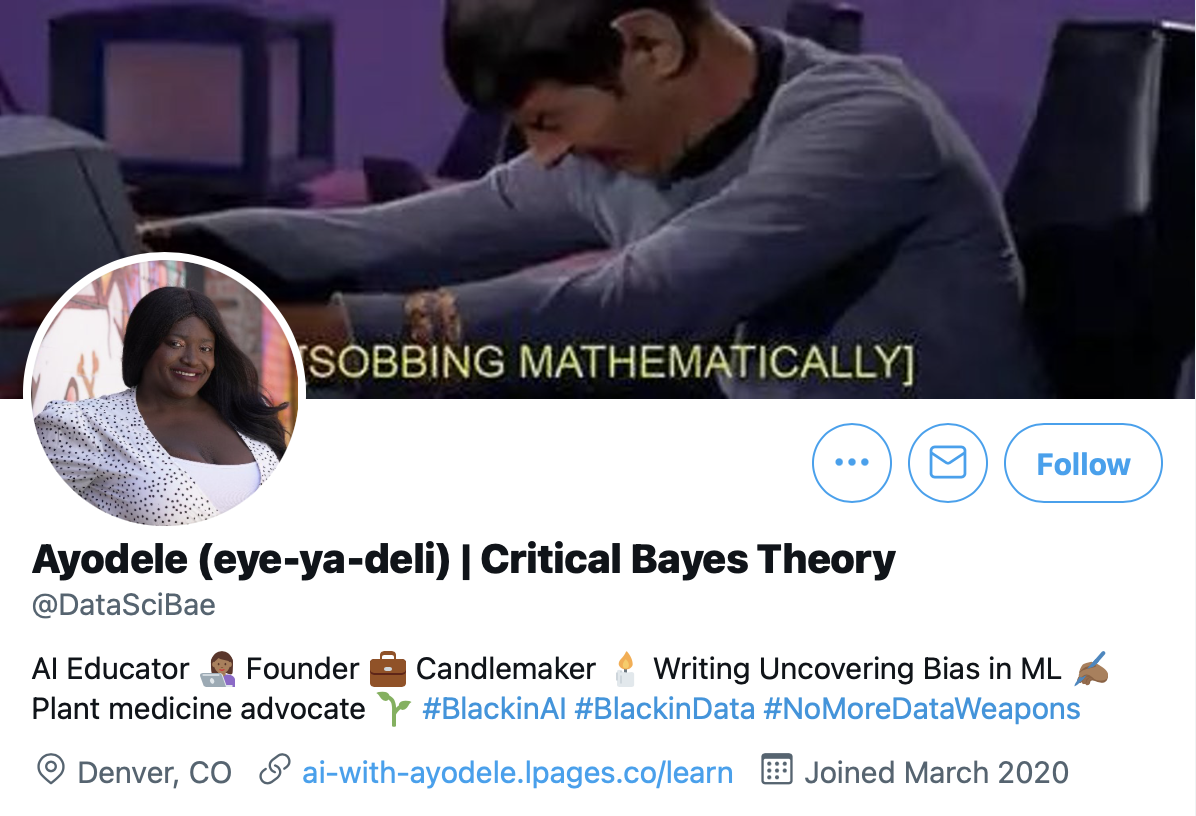Open the #NoMoreDataWeapons hashtag
The width and height of the screenshot is (1196, 816).
pyautogui.click(x=921, y=709)
